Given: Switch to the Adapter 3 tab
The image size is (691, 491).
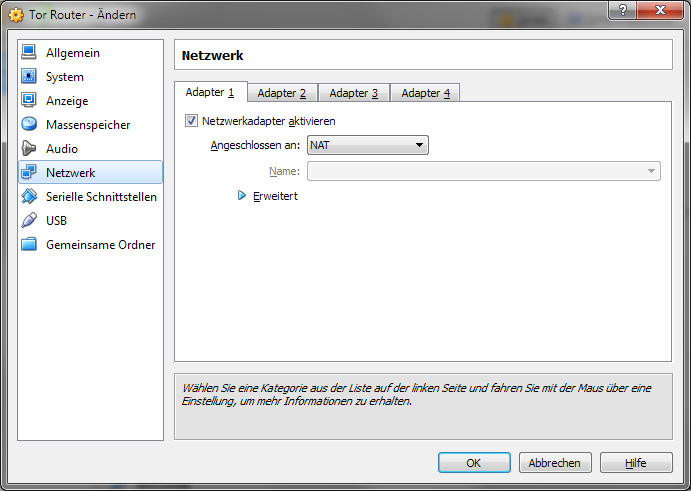Looking at the screenshot, I should point(353,93).
